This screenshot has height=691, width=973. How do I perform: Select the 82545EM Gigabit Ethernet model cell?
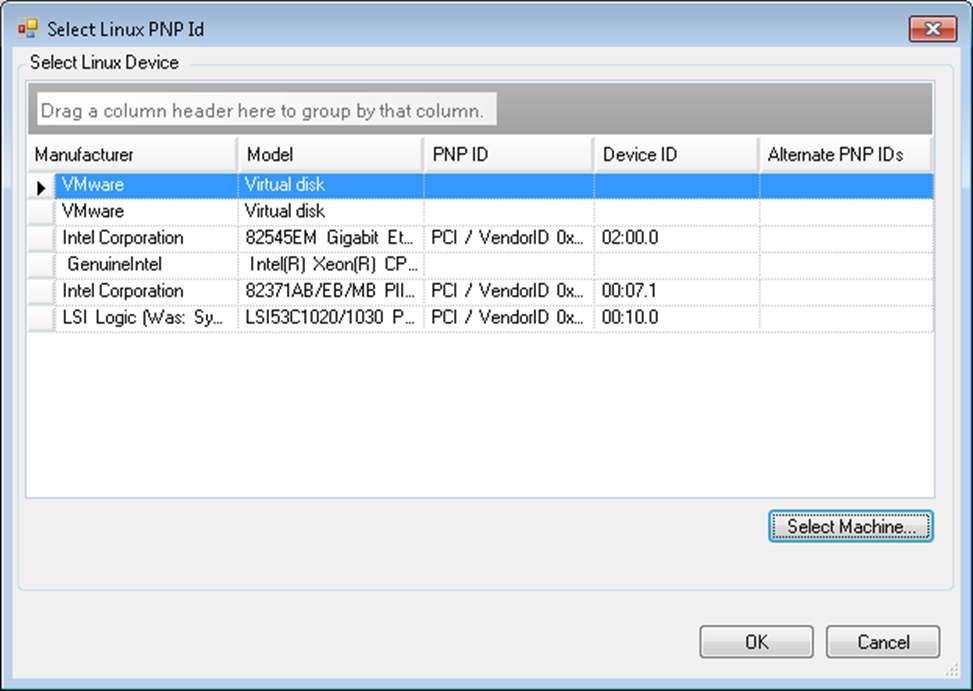(330, 238)
